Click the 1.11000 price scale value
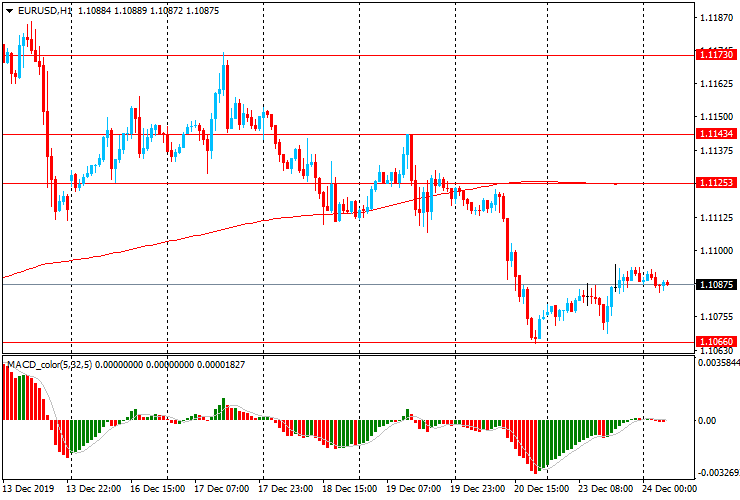 point(717,251)
